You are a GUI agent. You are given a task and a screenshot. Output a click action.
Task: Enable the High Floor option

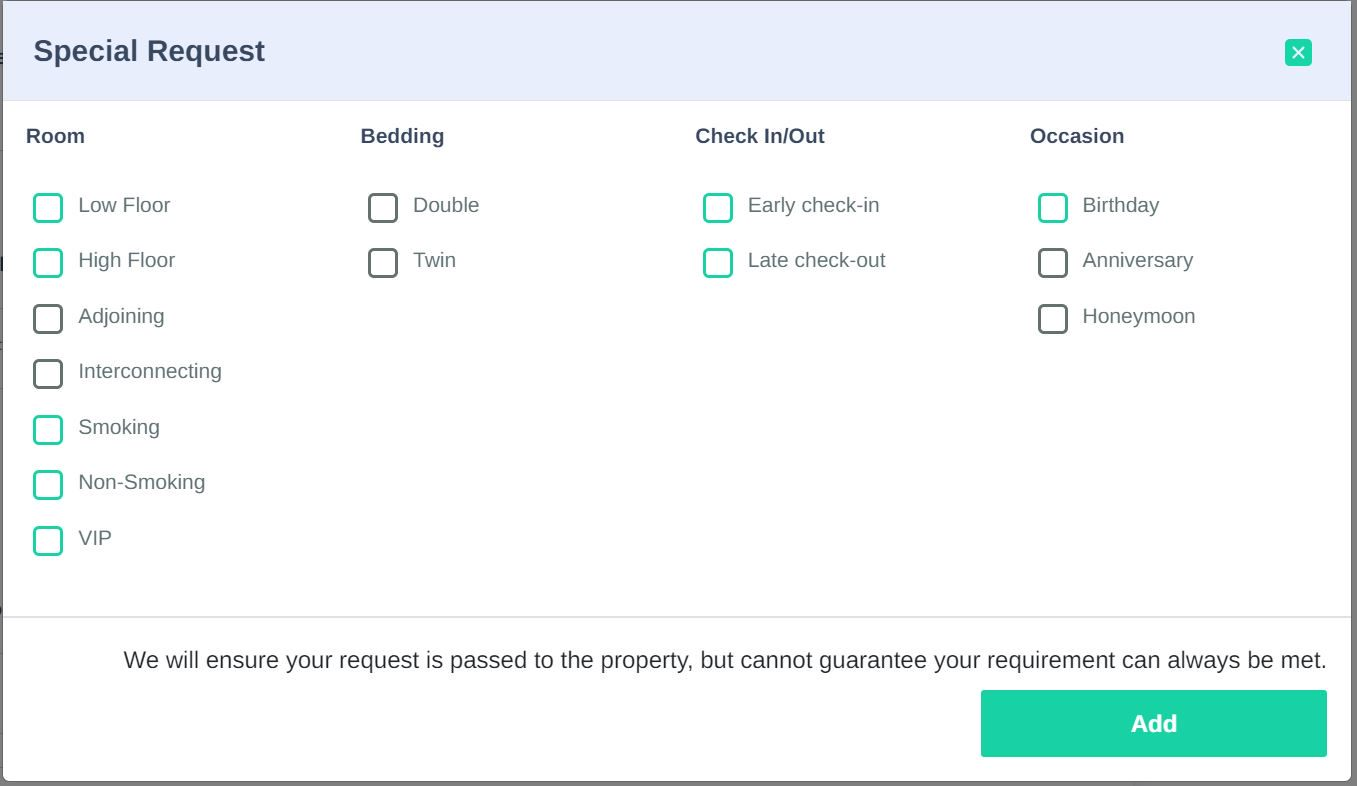coord(48,263)
